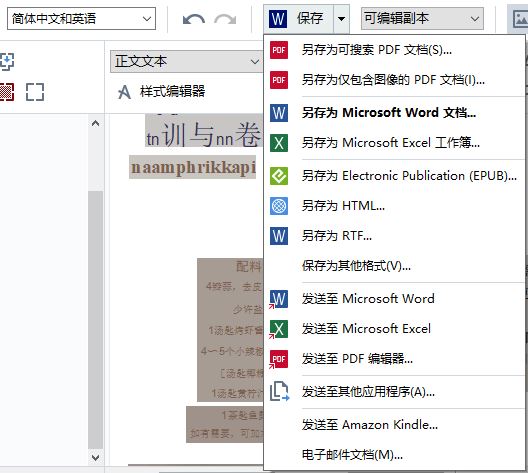This screenshot has width=528, height=473.
Task: Click the Excel icon beside 另存为 Microsoft Excel 工作簿
Action: tap(279, 143)
